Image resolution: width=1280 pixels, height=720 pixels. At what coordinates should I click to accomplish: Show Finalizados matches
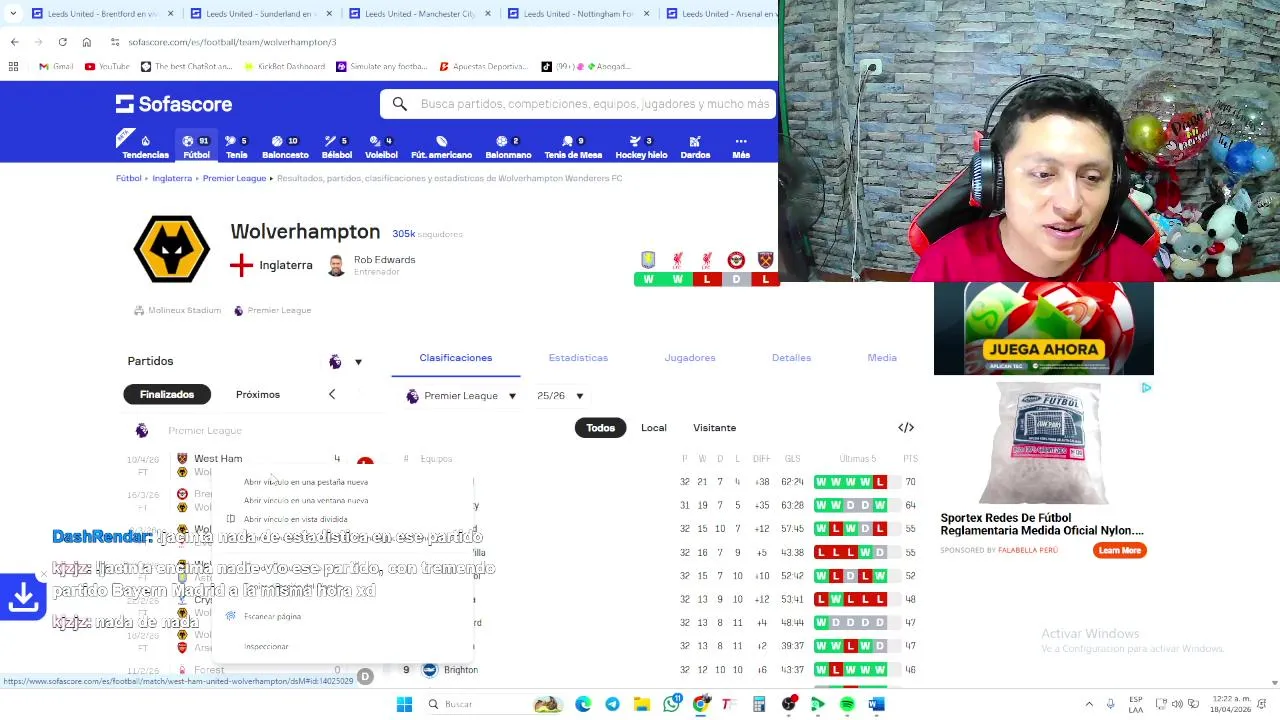pos(167,394)
